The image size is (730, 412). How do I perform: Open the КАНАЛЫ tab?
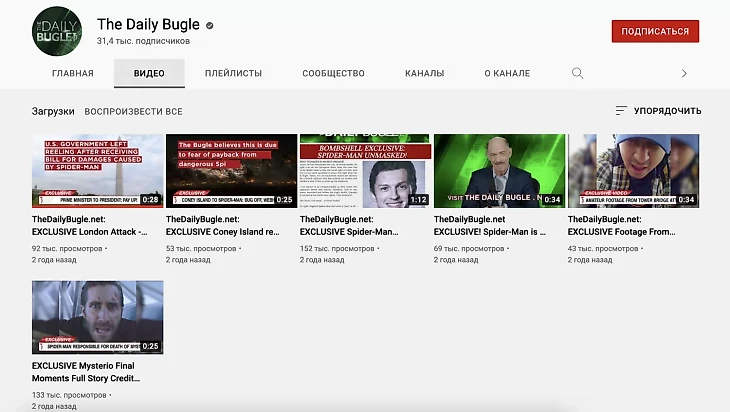click(425, 73)
